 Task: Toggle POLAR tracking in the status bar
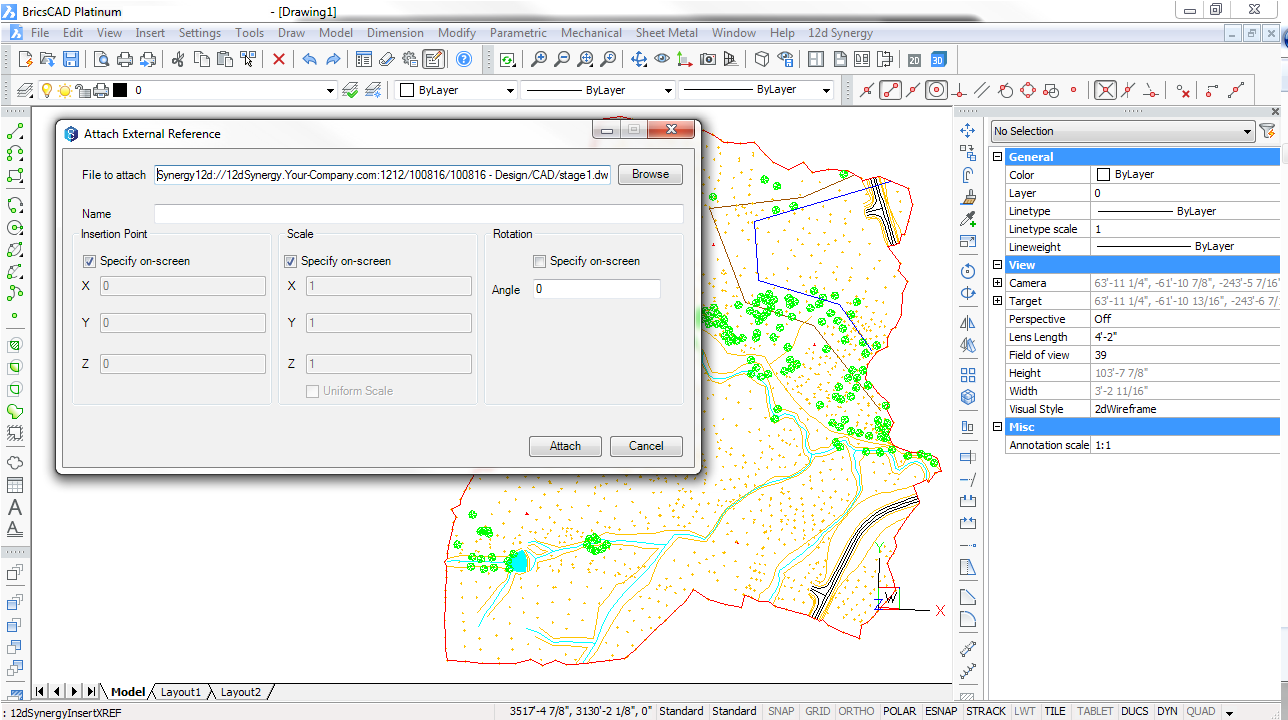[899, 711]
